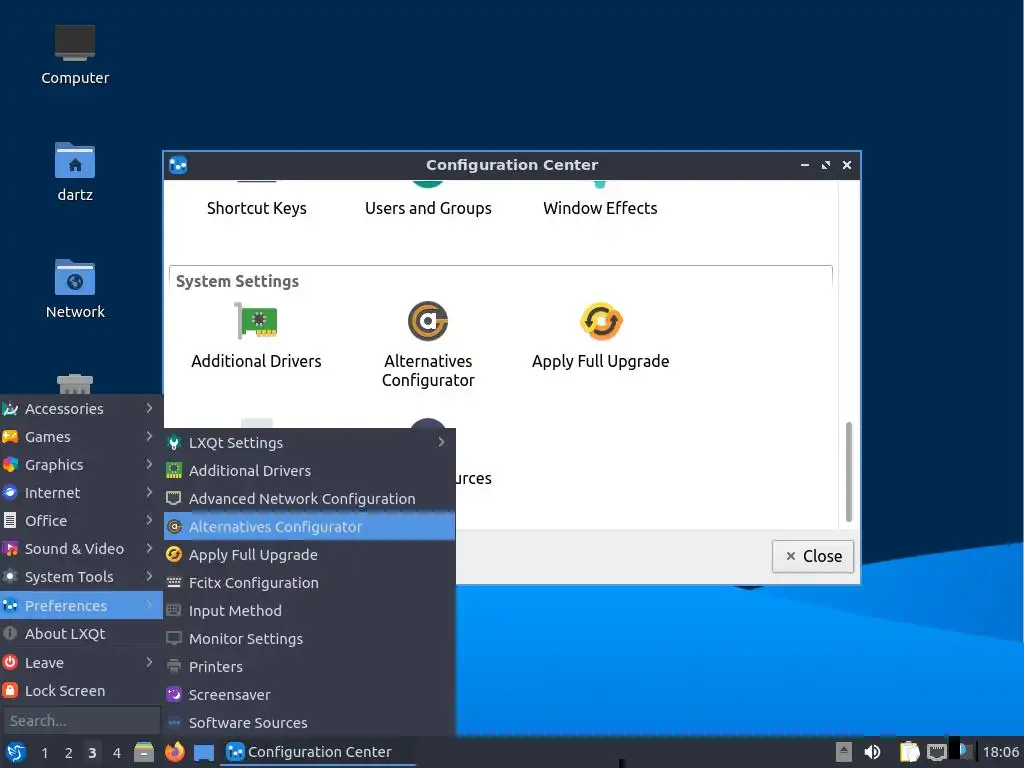This screenshot has width=1024, height=768.
Task: Open Fcitx Configuration from the menu
Action: [310, 583]
